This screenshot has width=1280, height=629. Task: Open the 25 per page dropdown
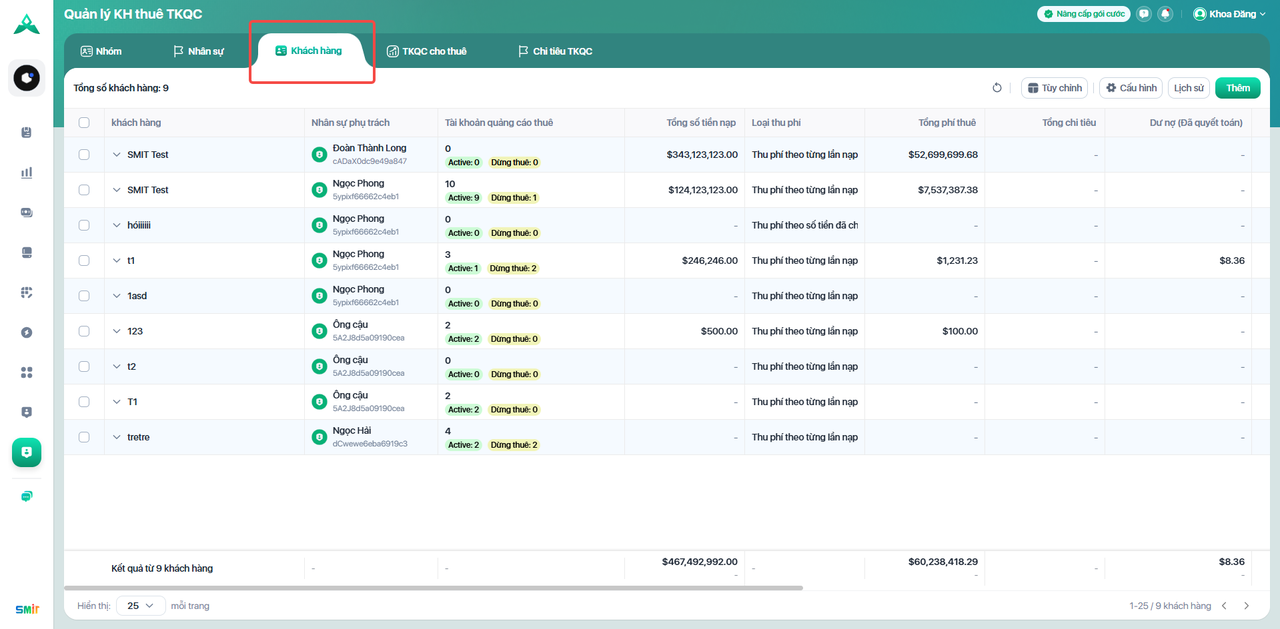pos(141,605)
